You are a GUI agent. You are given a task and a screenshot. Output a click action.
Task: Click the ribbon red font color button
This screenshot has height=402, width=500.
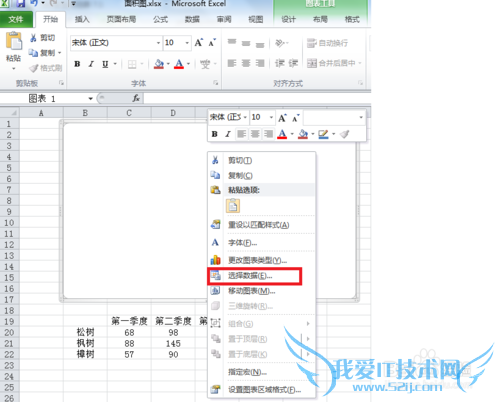pyautogui.click(x=179, y=64)
